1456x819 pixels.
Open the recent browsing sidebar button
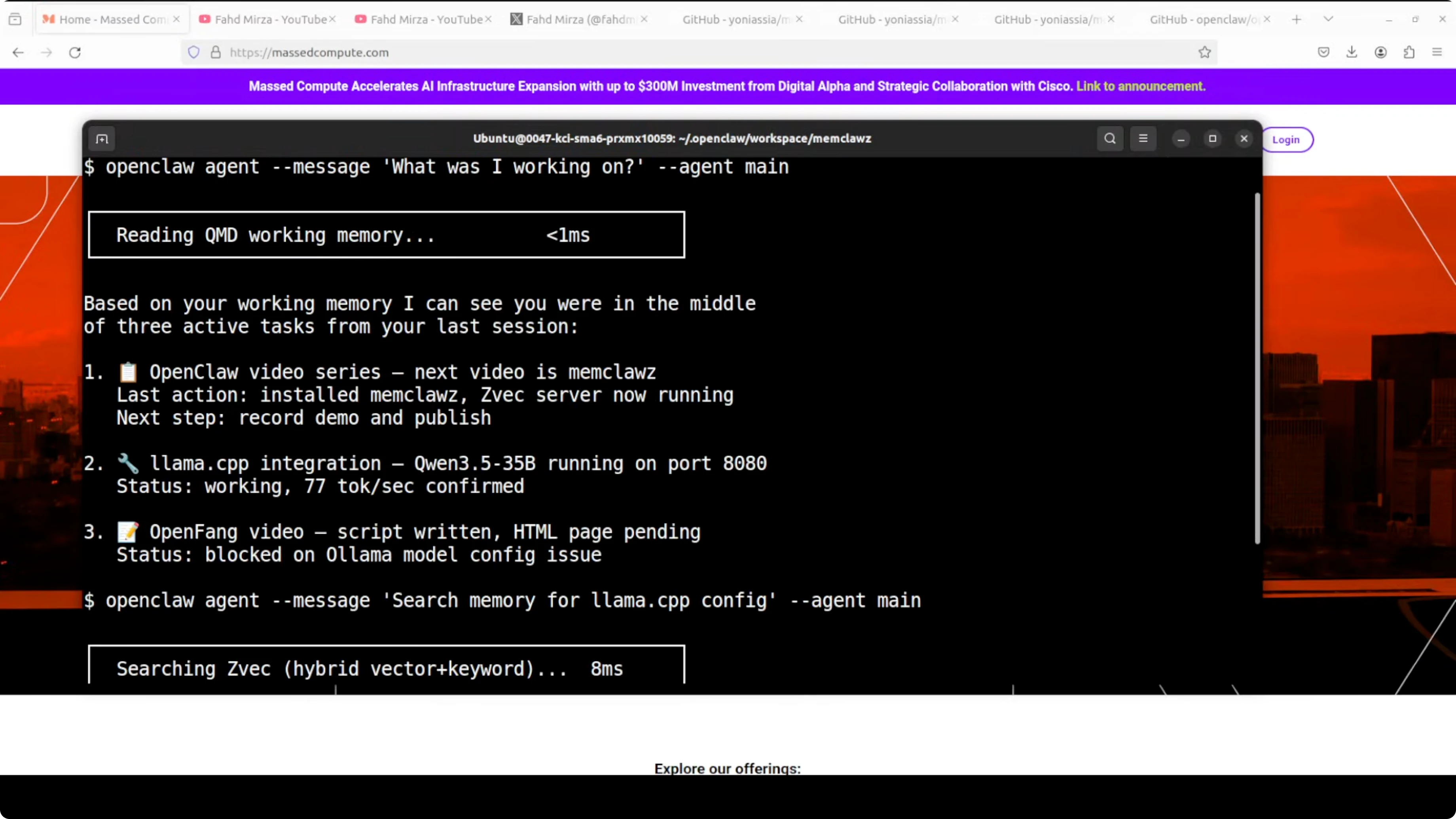pos(15,19)
